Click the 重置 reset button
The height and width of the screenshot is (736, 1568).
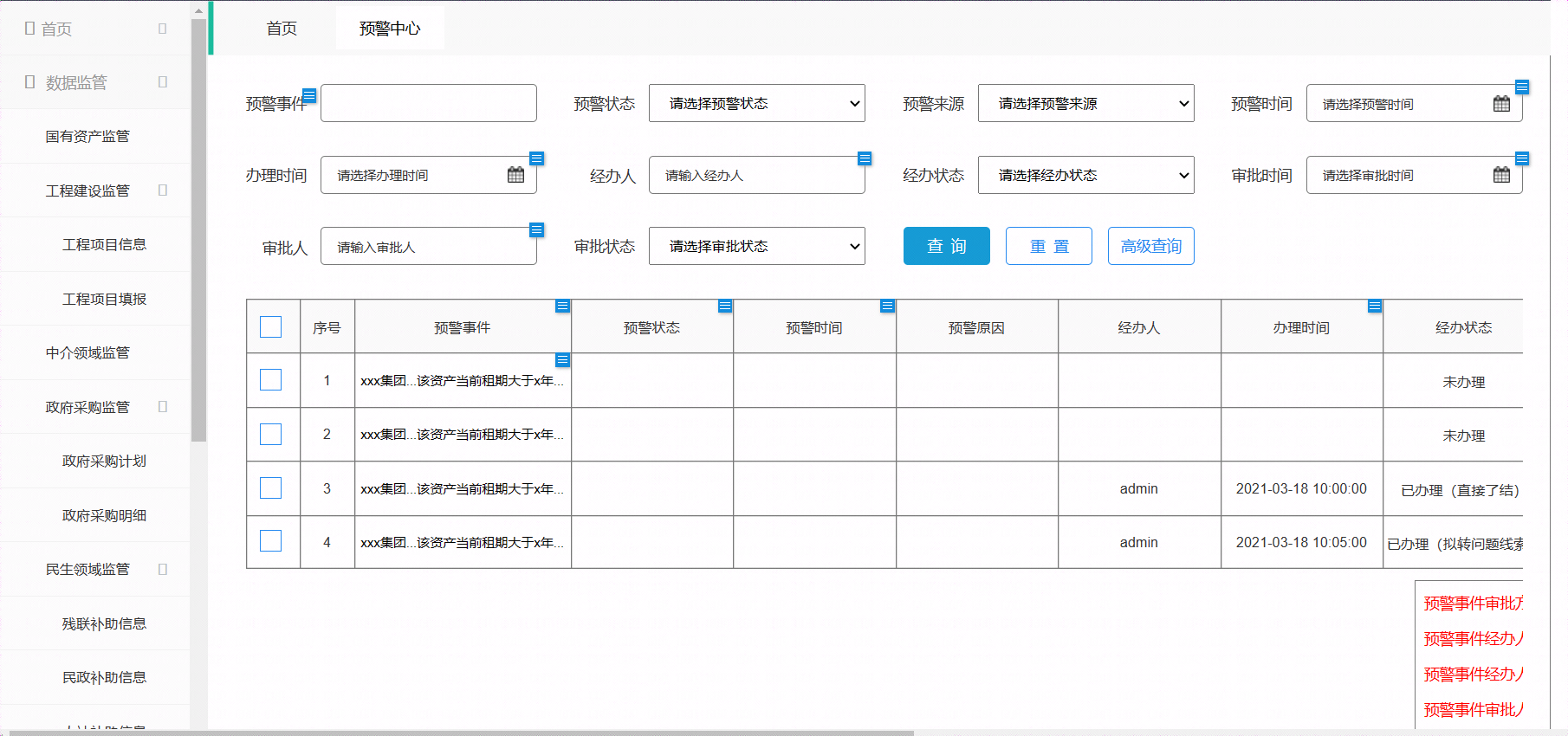(1049, 246)
